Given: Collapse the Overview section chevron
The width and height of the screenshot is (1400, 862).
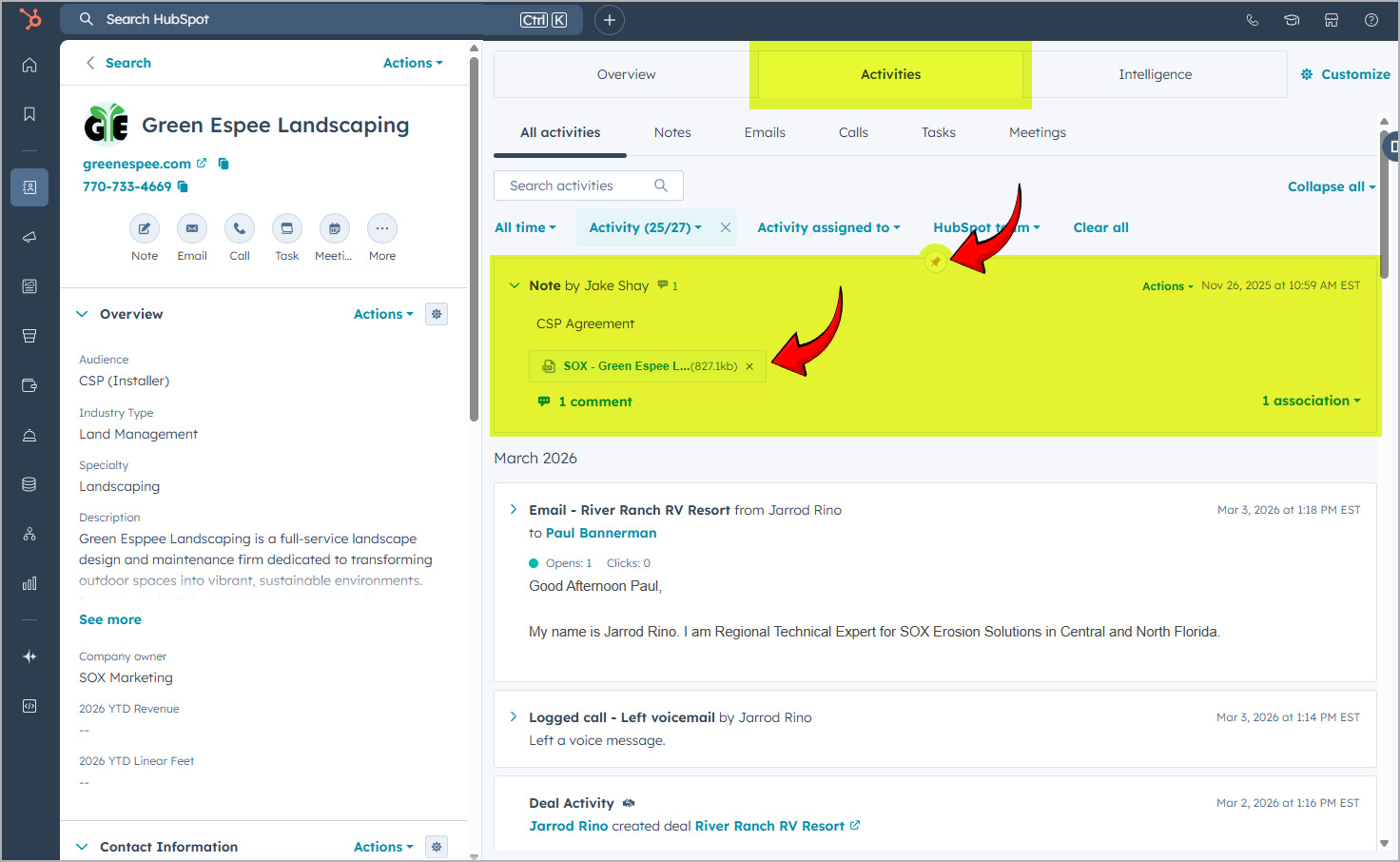Looking at the screenshot, I should (82, 314).
